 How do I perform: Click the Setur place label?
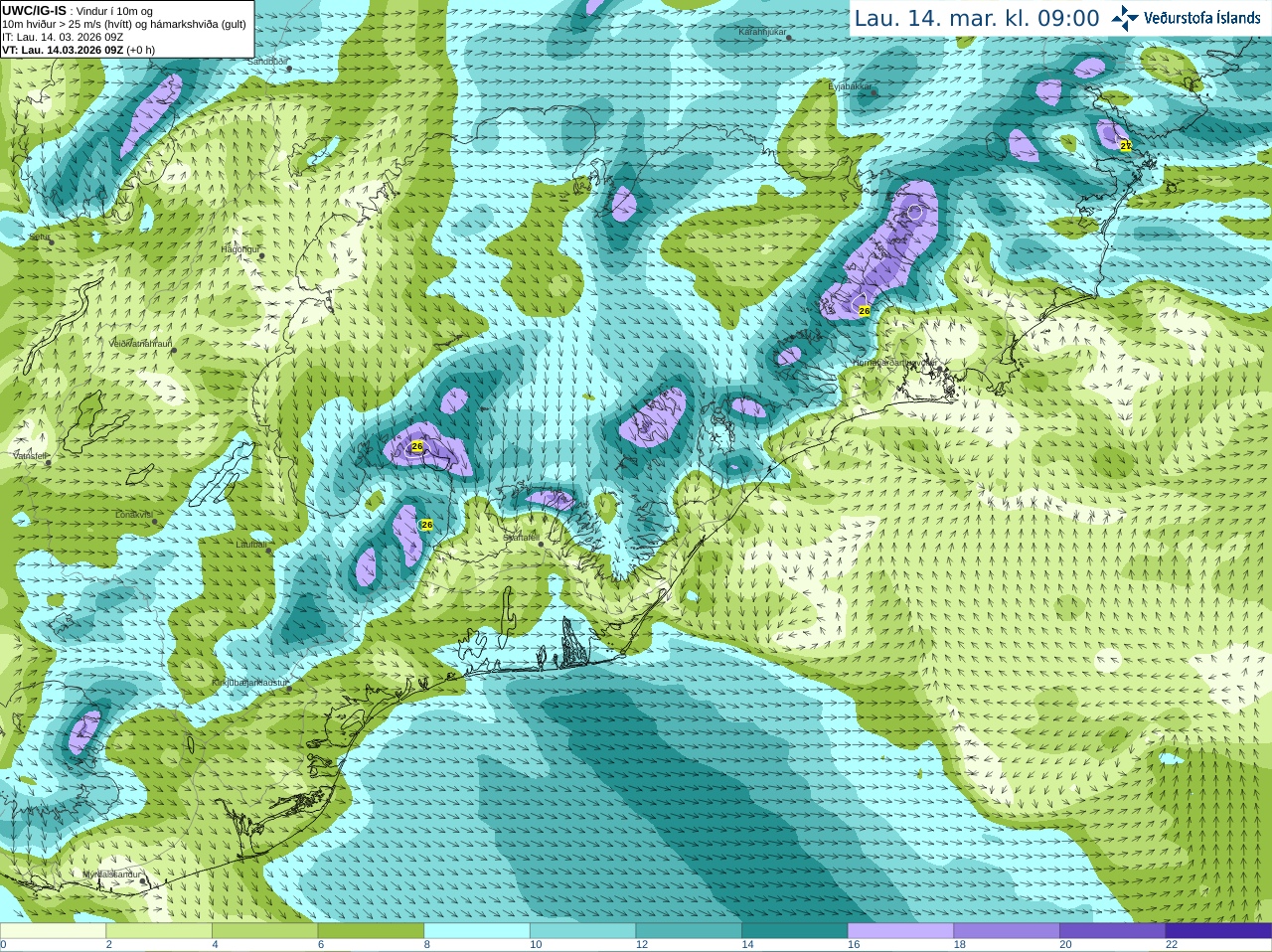click(40, 238)
